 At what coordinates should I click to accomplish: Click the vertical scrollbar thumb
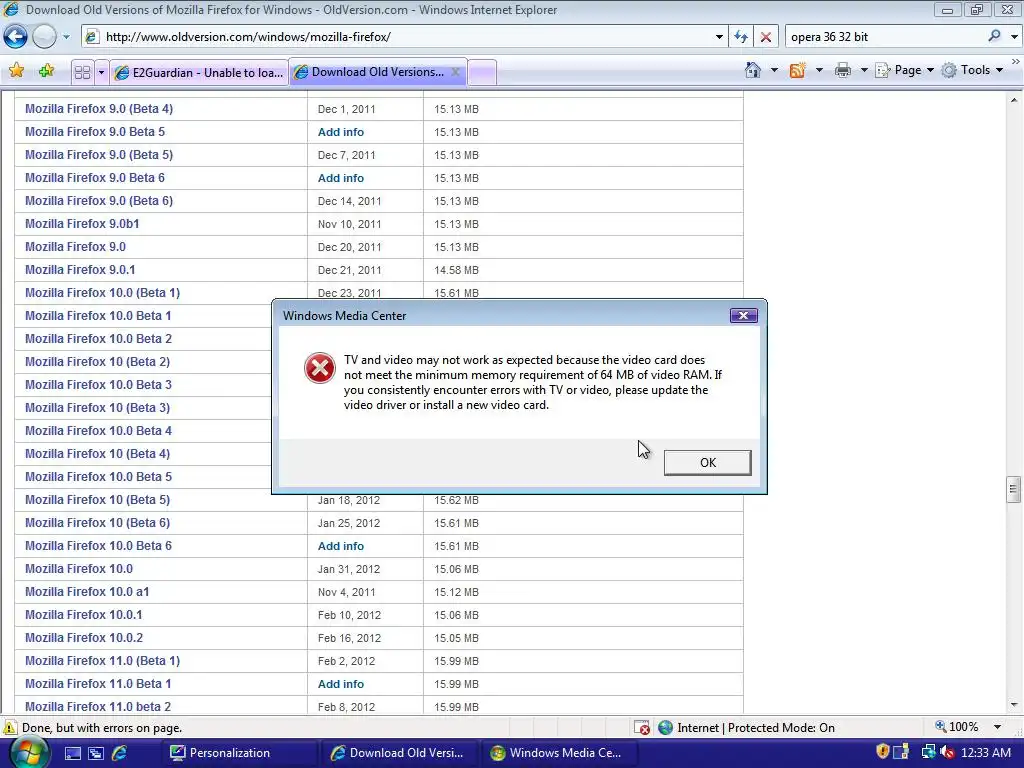(x=1014, y=488)
